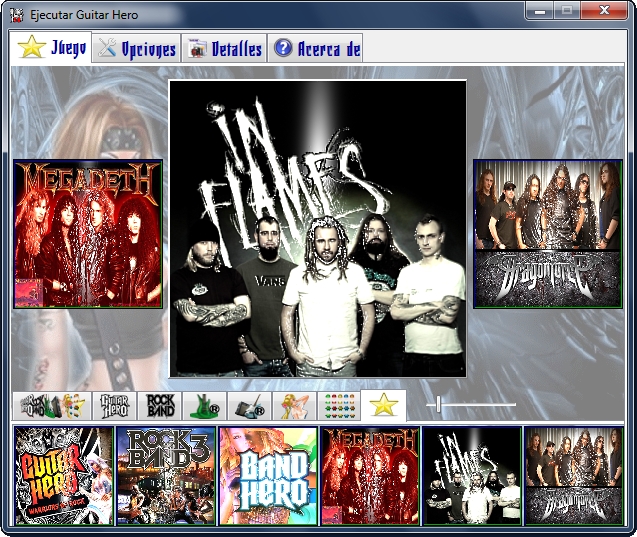Click the thumbnail size slider
Viewport: 637px width, 537px height.
click(438, 405)
